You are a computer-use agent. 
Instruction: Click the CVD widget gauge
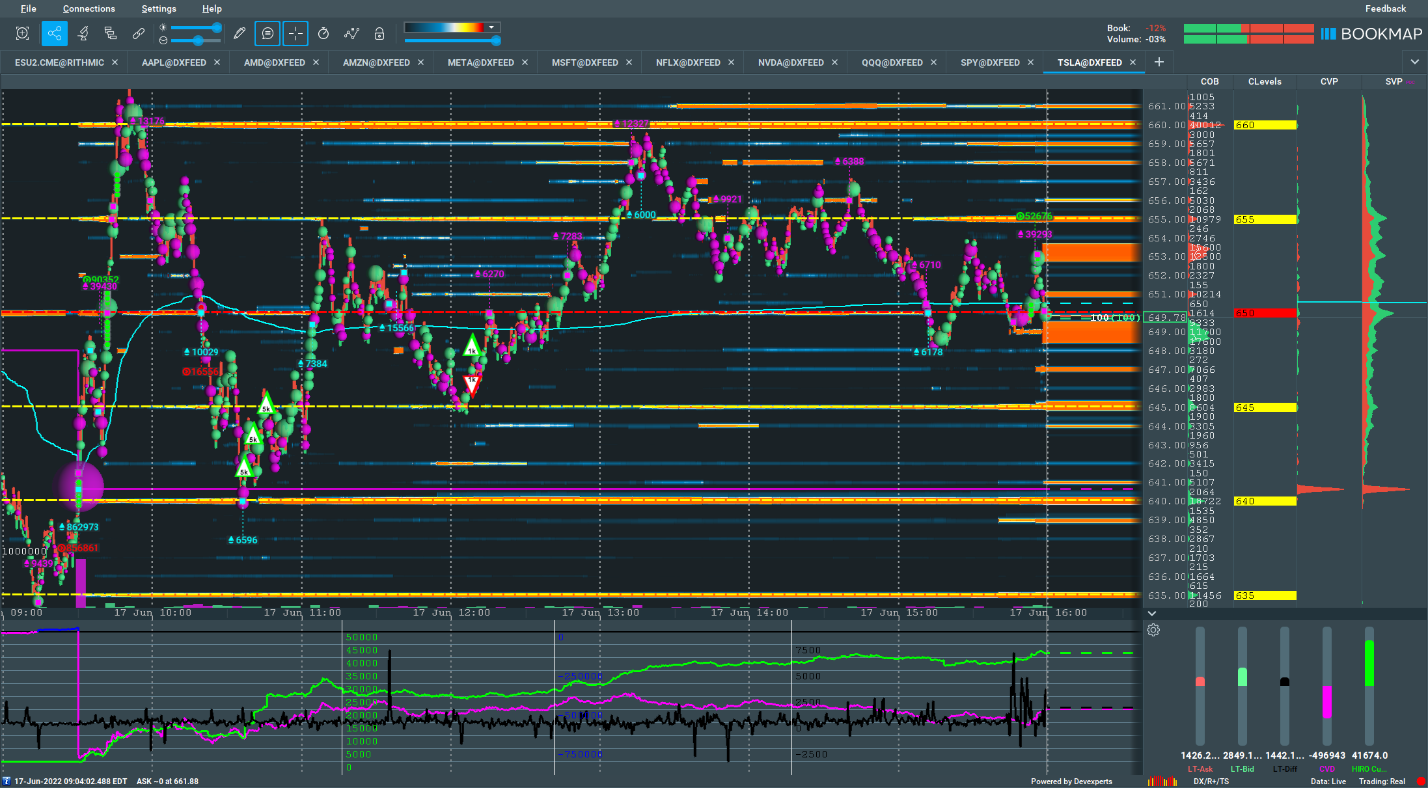coord(1327,686)
